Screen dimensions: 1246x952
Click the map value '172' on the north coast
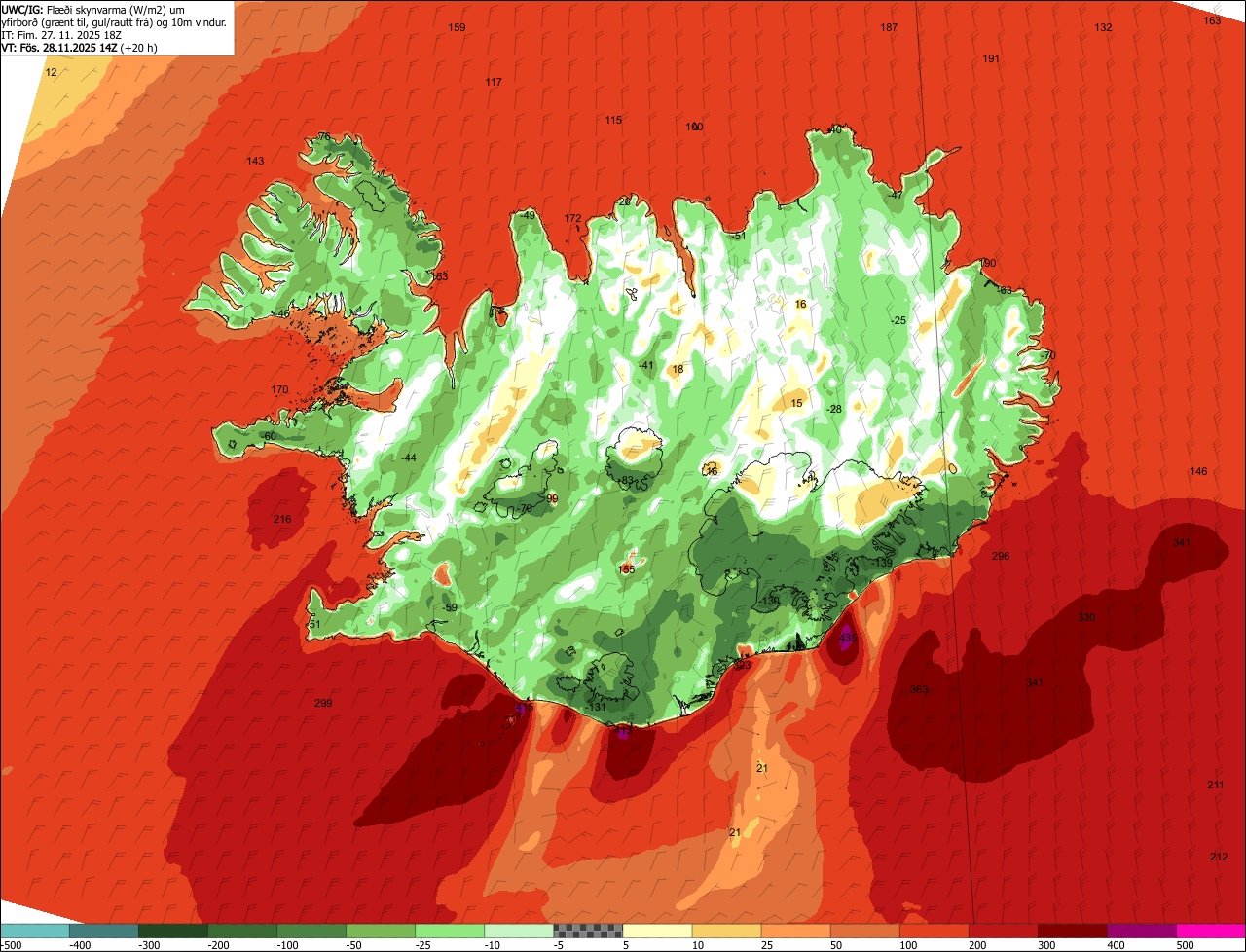coord(572,218)
